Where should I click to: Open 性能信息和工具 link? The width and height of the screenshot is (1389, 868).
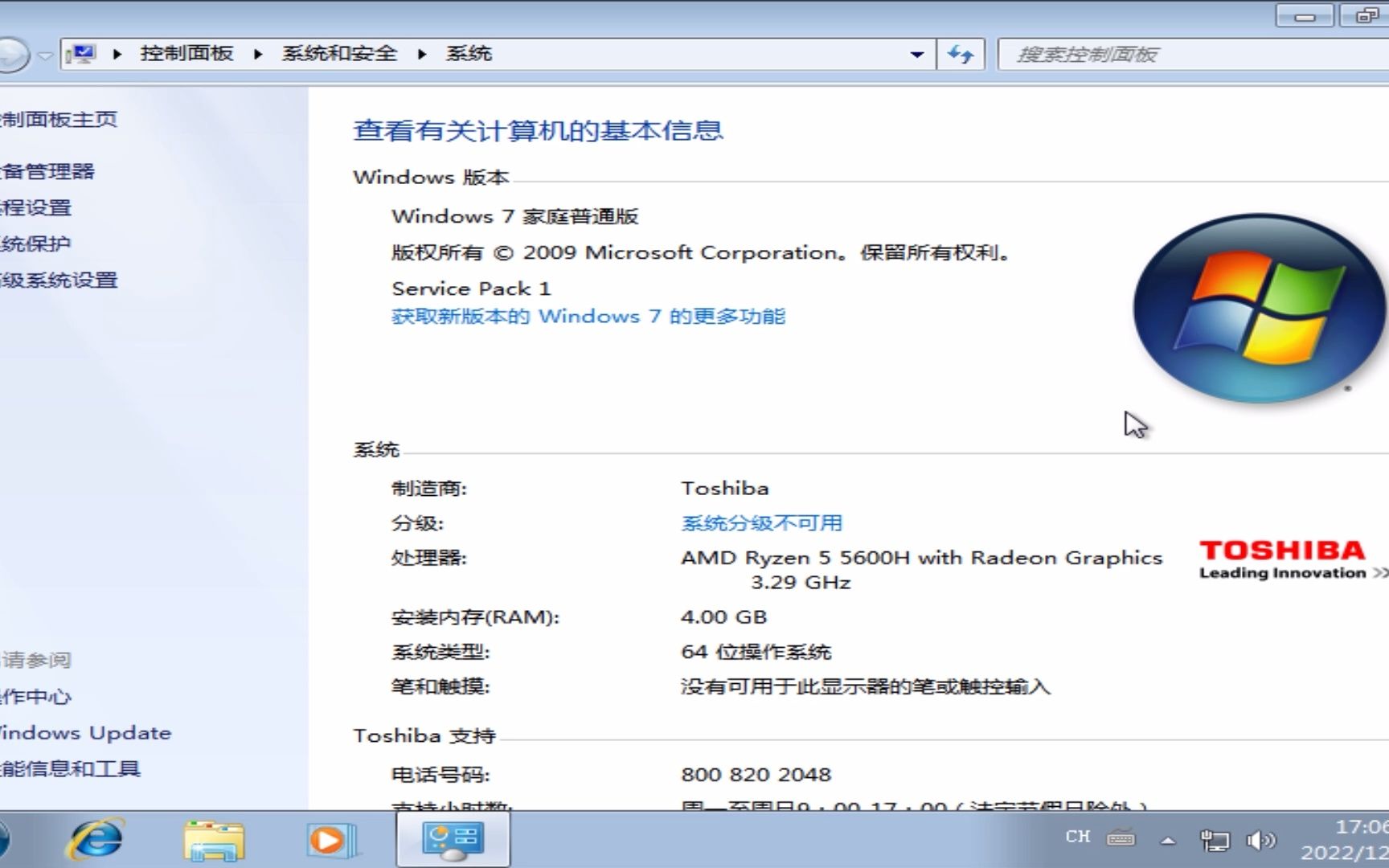[x=70, y=769]
